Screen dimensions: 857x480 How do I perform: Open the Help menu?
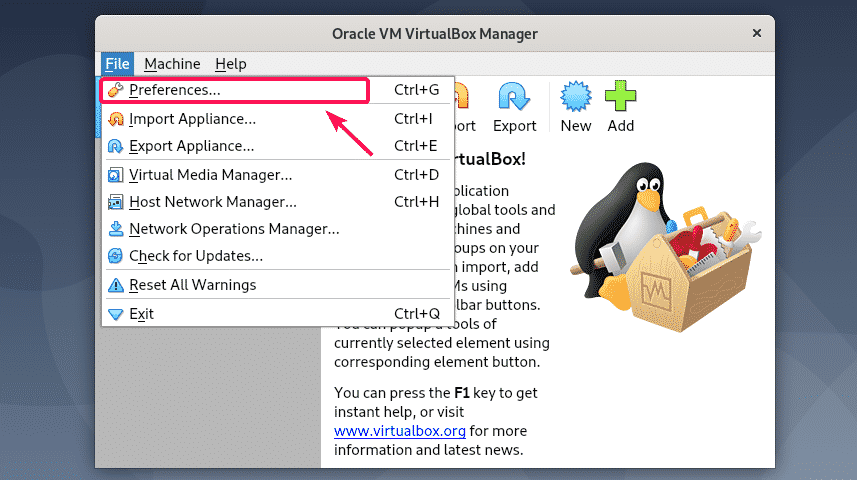[230, 64]
